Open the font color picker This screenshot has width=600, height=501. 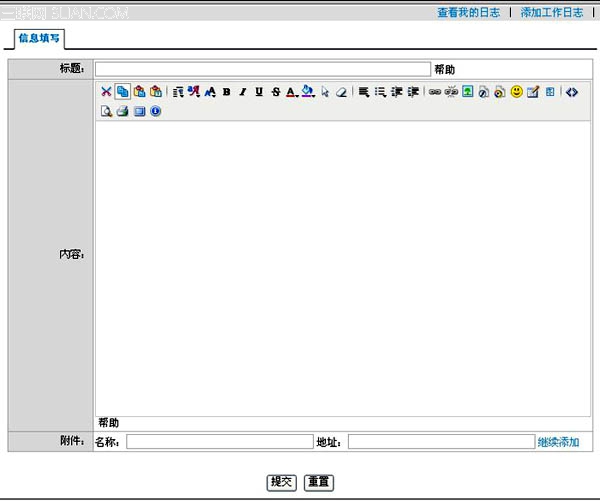pos(291,92)
